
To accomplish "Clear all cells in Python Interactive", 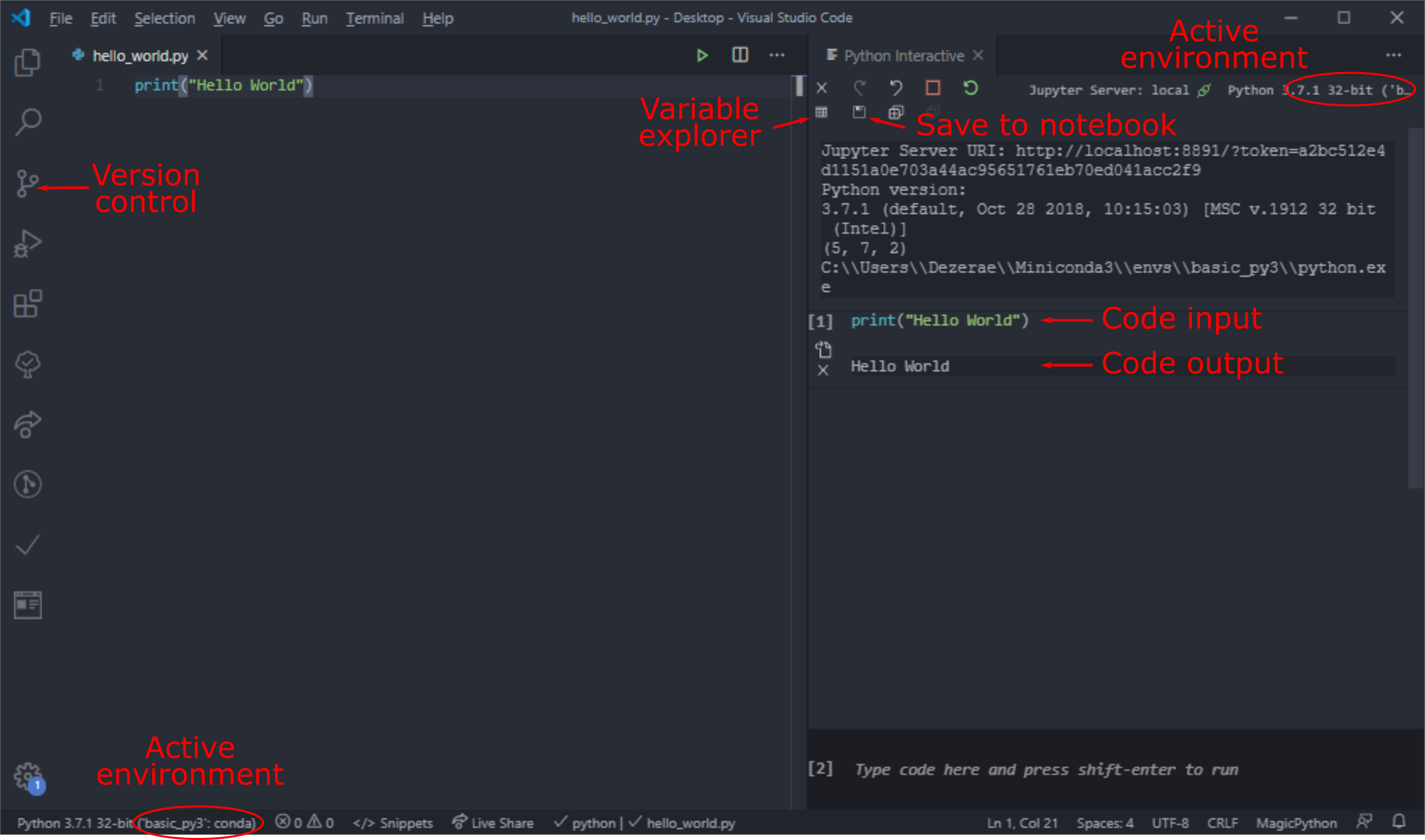I will click(x=822, y=88).
